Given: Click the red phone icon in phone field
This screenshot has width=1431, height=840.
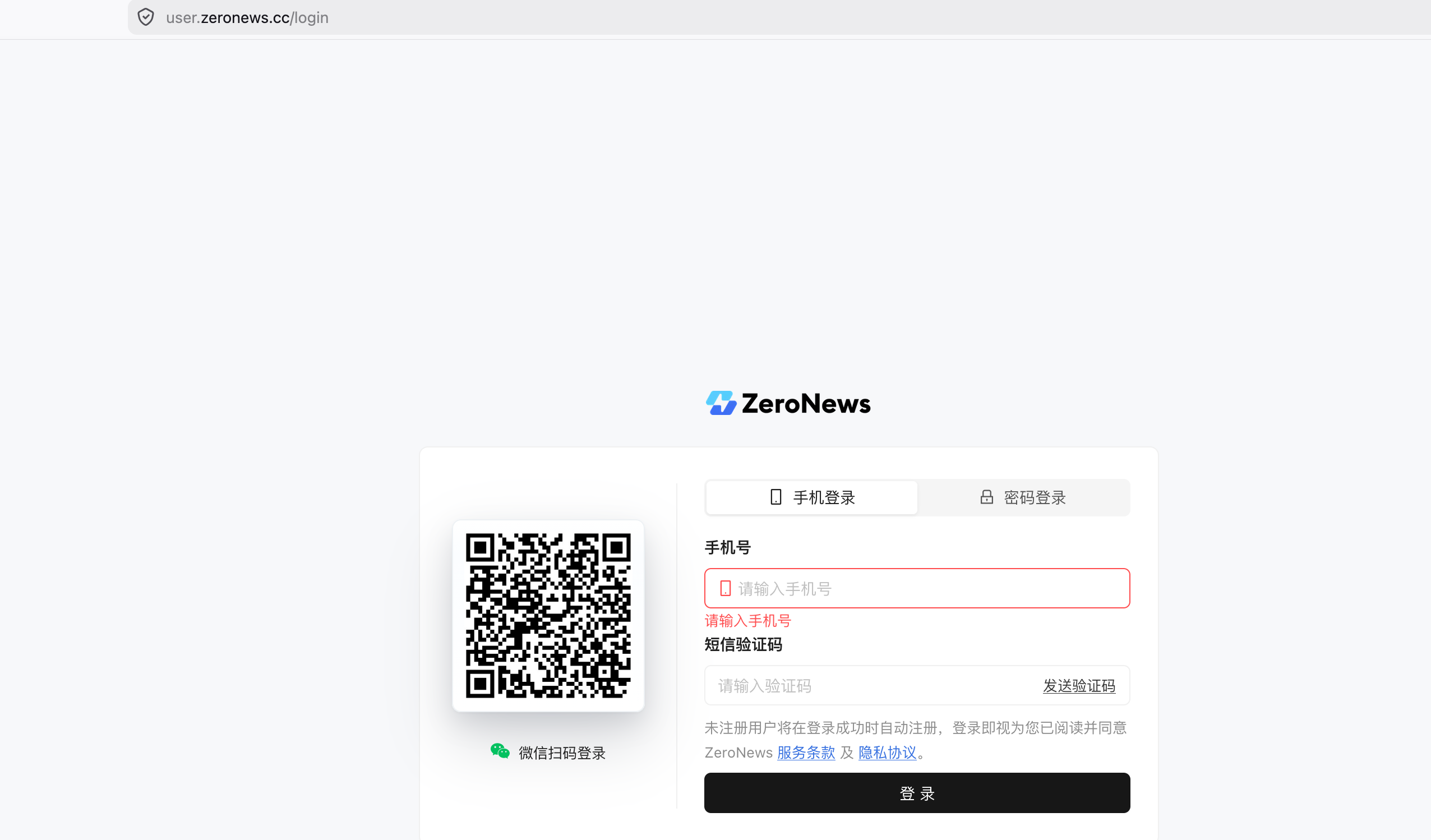Looking at the screenshot, I should click(x=725, y=588).
